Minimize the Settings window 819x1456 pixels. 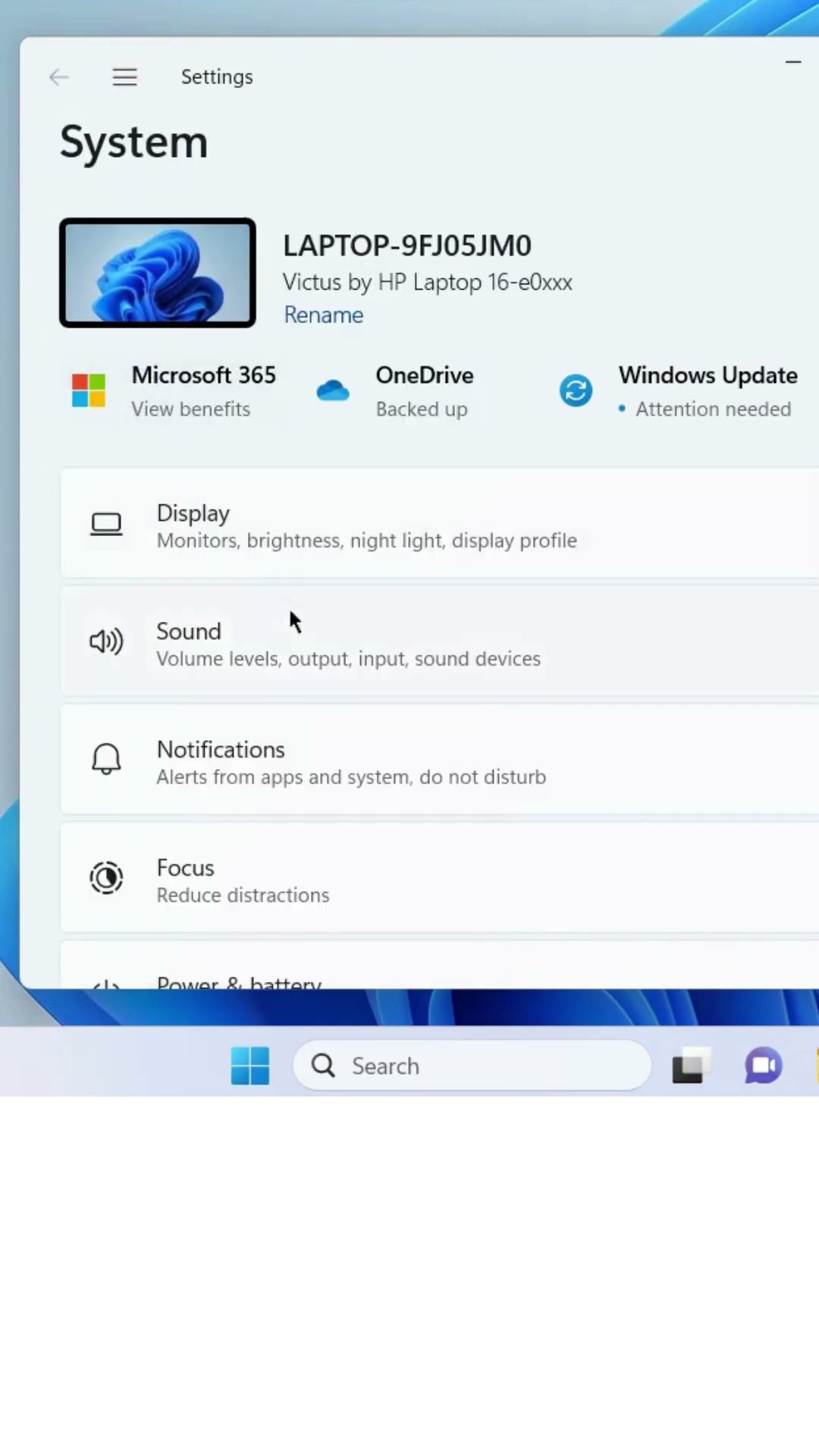point(793,61)
